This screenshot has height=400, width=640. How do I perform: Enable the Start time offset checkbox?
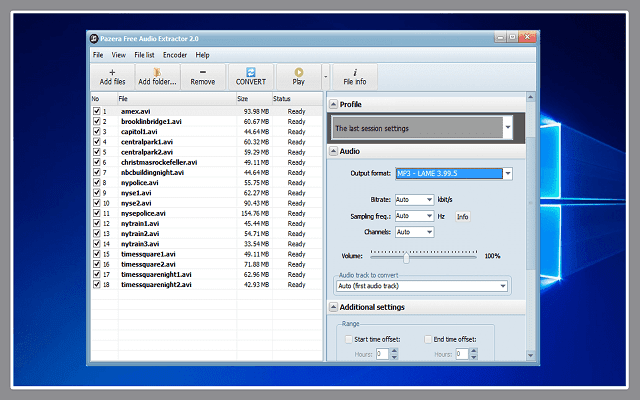point(348,340)
